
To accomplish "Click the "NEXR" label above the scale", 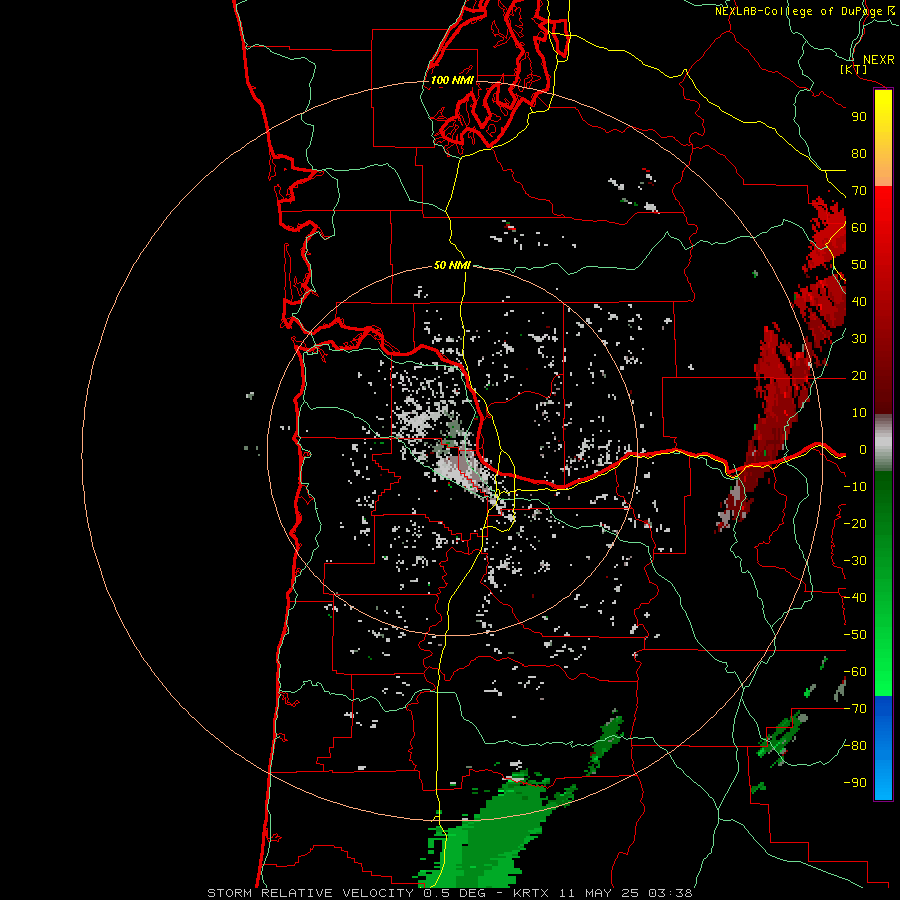I will pyautogui.click(x=879, y=60).
